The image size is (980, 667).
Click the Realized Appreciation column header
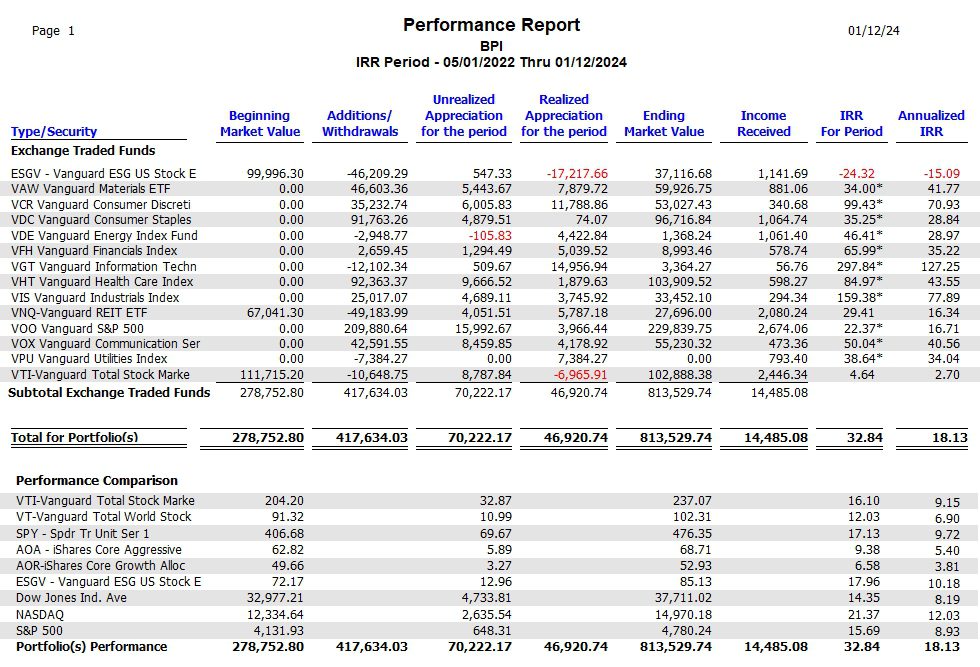click(x=564, y=115)
